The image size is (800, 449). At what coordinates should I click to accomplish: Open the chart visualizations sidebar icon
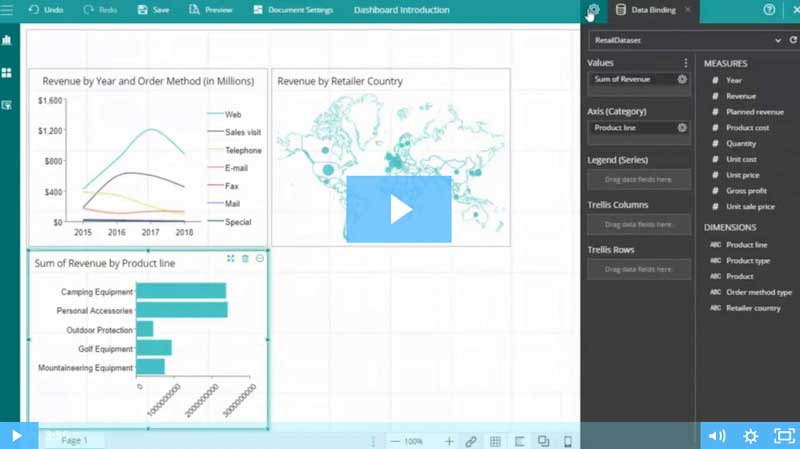coord(7,40)
